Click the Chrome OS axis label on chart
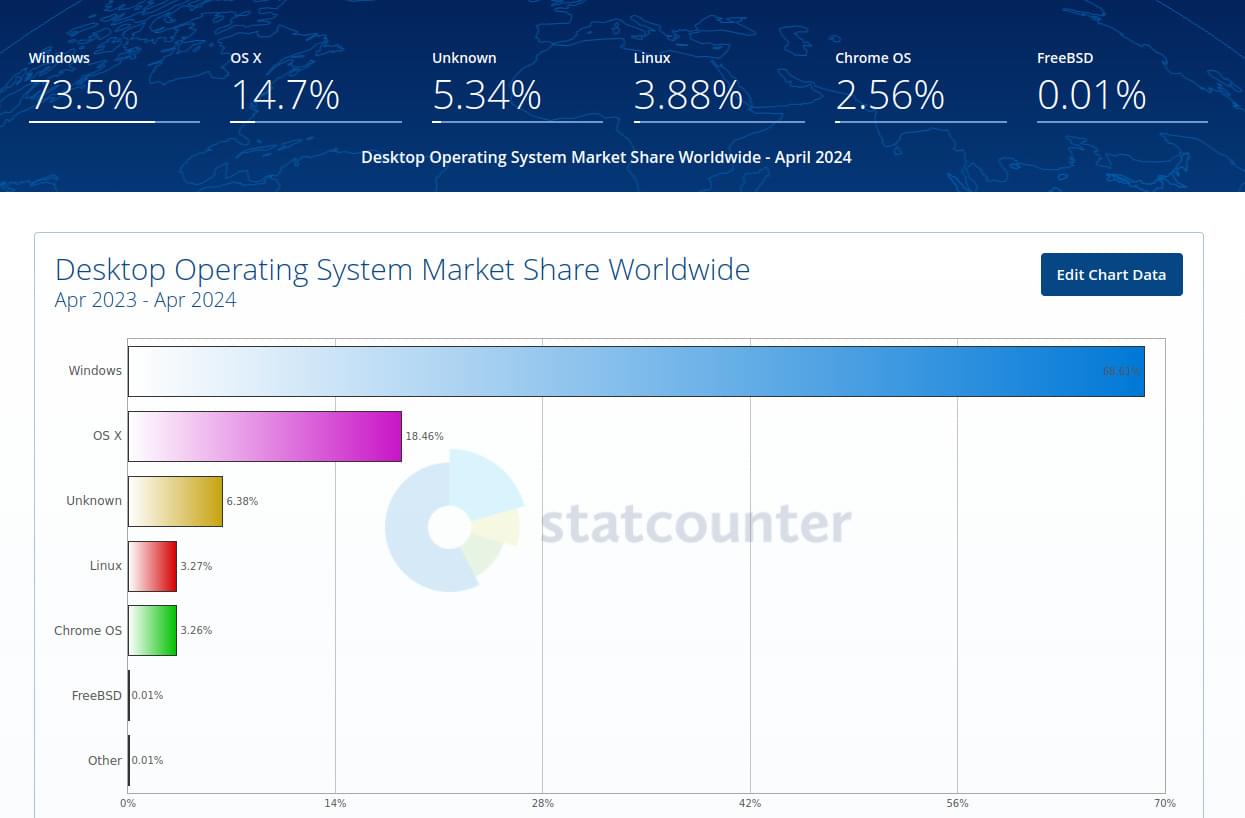The image size is (1245, 818). [x=88, y=631]
